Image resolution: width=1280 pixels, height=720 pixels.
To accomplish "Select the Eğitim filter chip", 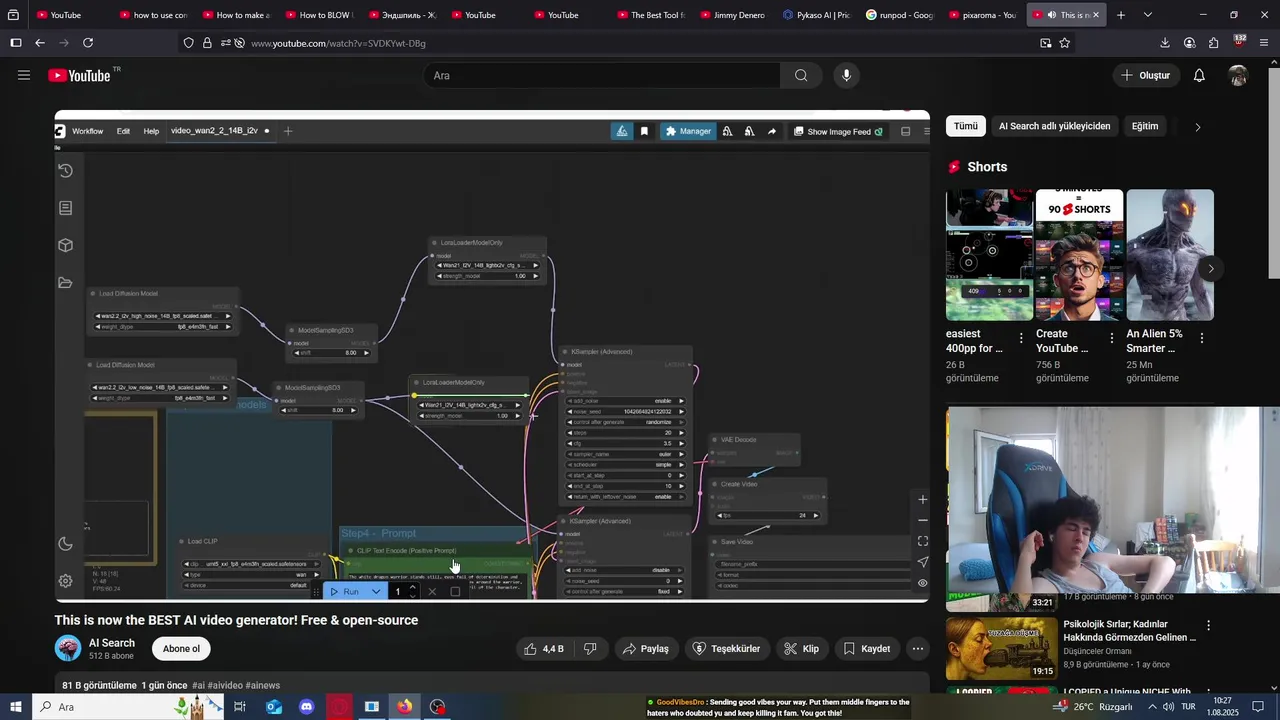I will (x=1145, y=126).
